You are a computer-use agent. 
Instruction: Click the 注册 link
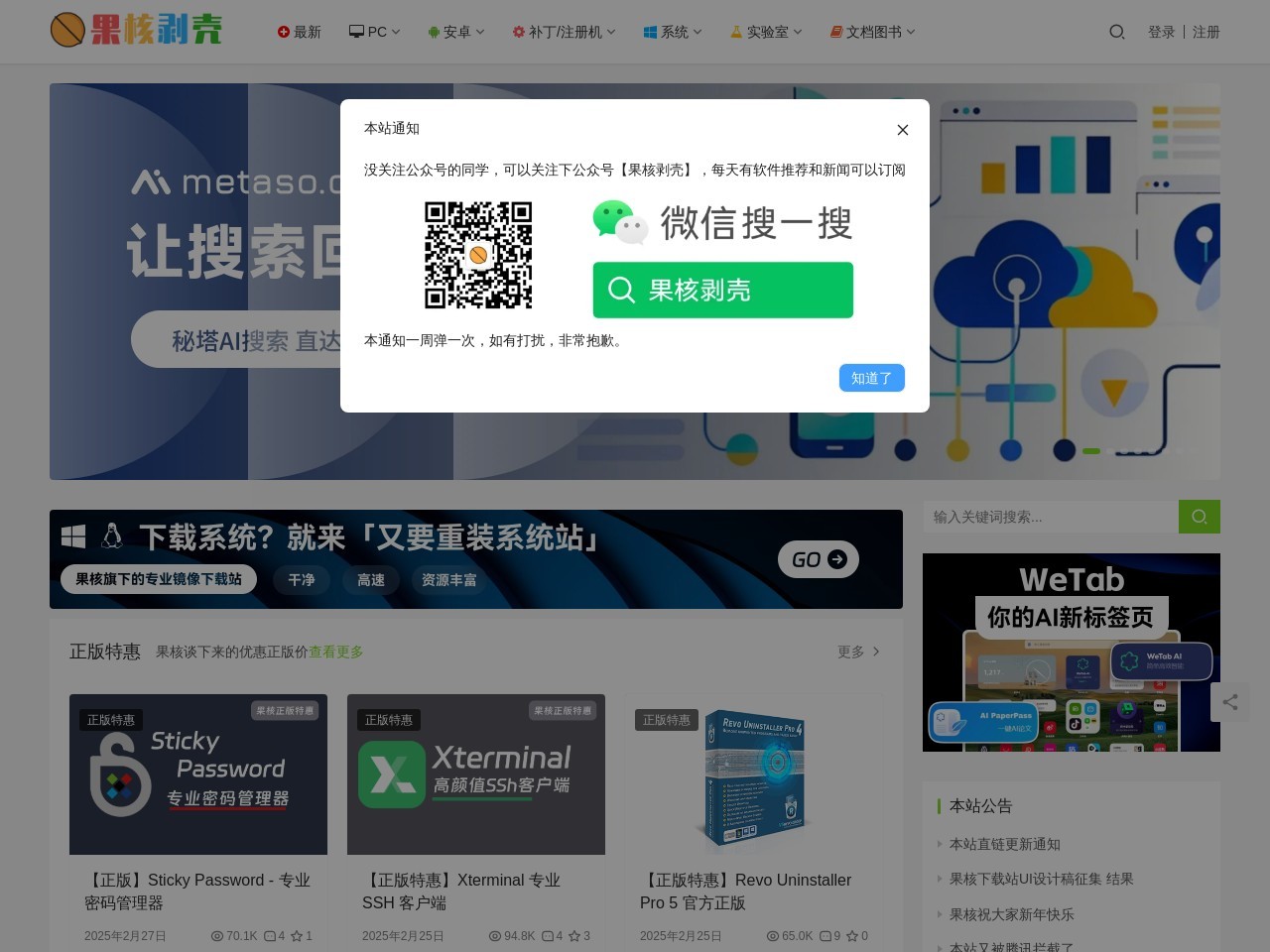[1206, 32]
